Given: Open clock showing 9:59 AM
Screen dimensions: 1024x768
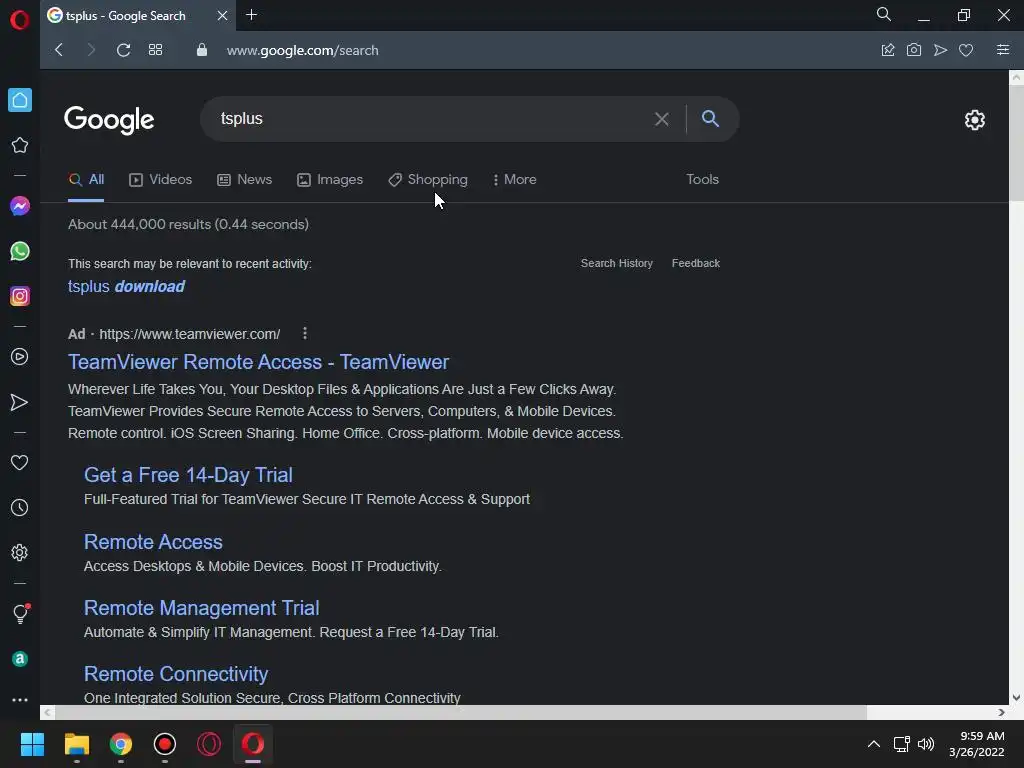Looking at the screenshot, I should coord(976,744).
